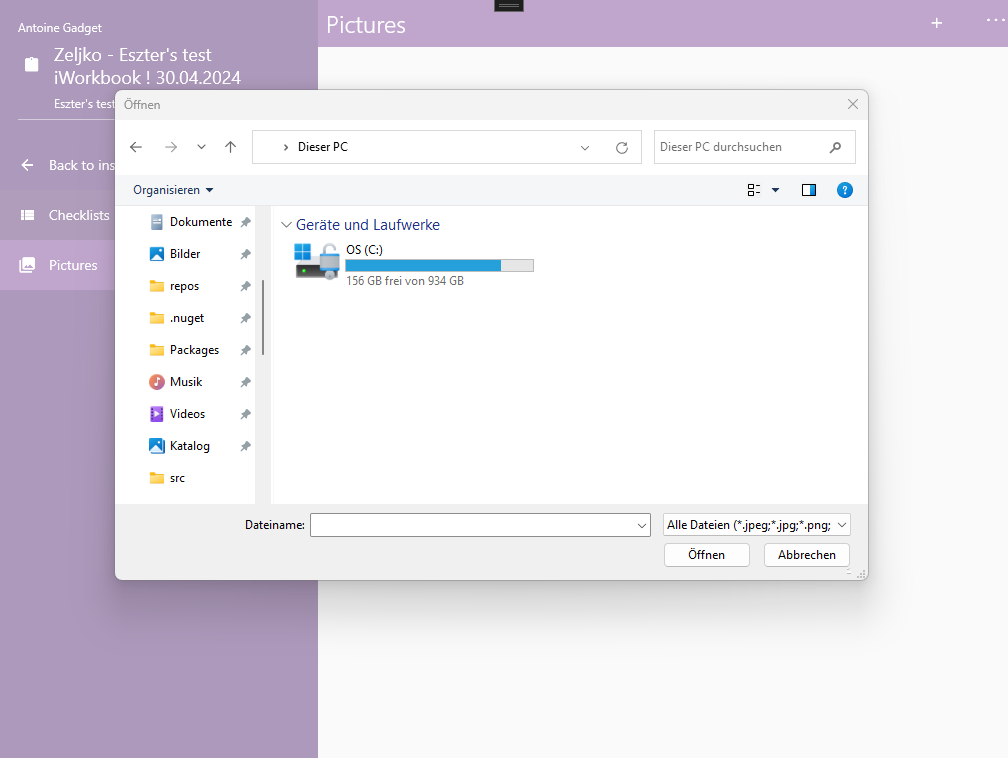Open the Videos folder in the sidebar

click(x=186, y=413)
